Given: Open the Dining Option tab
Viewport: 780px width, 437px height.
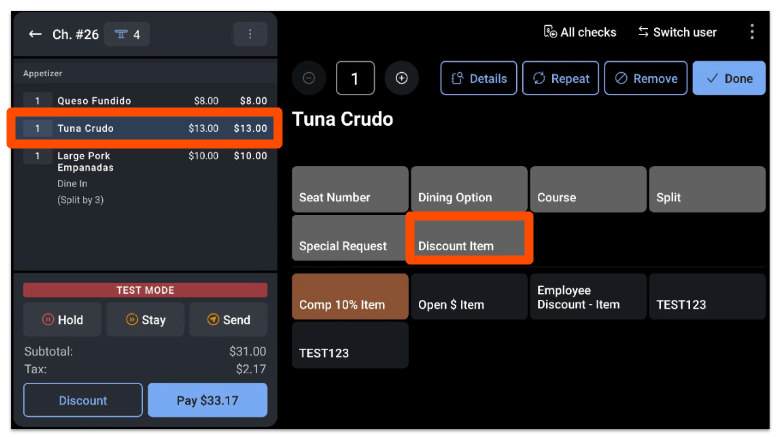Looking at the screenshot, I should [468, 189].
